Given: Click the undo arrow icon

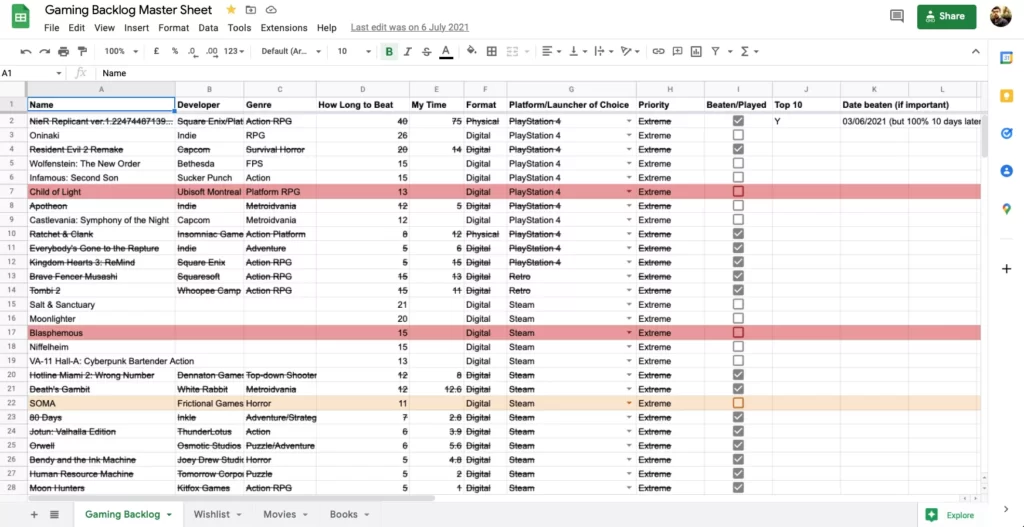Looking at the screenshot, I should click(25, 51).
